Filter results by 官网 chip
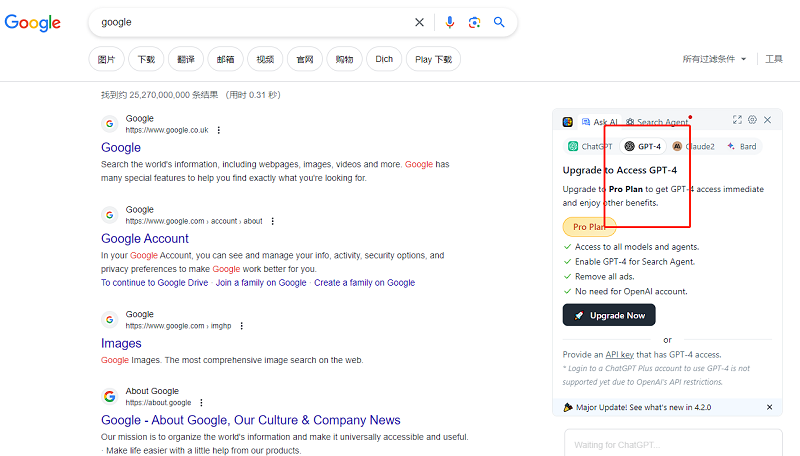The height and width of the screenshot is (456, 800). pyautogui.click(x=305, y=60)
